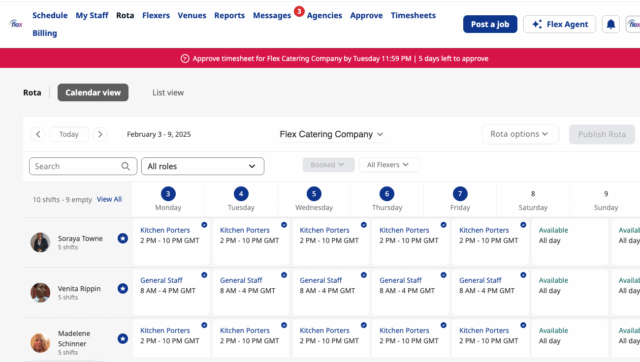Click the star badge next to Soraya Towne
Screen dimensions: 640x362
(x=123, y=238)
